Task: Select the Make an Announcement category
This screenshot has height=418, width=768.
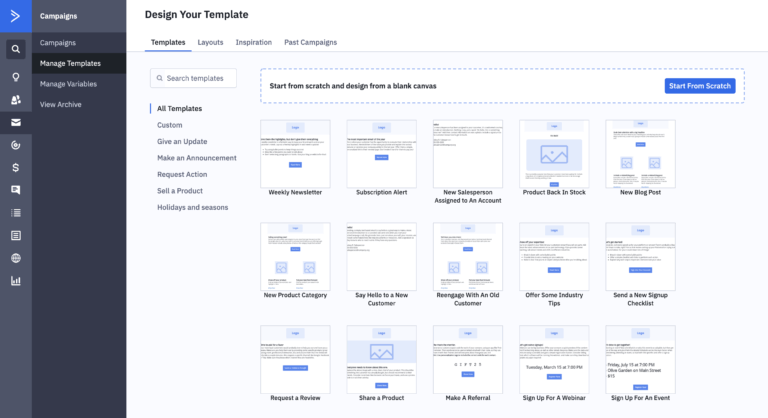Action: (196, 158)
